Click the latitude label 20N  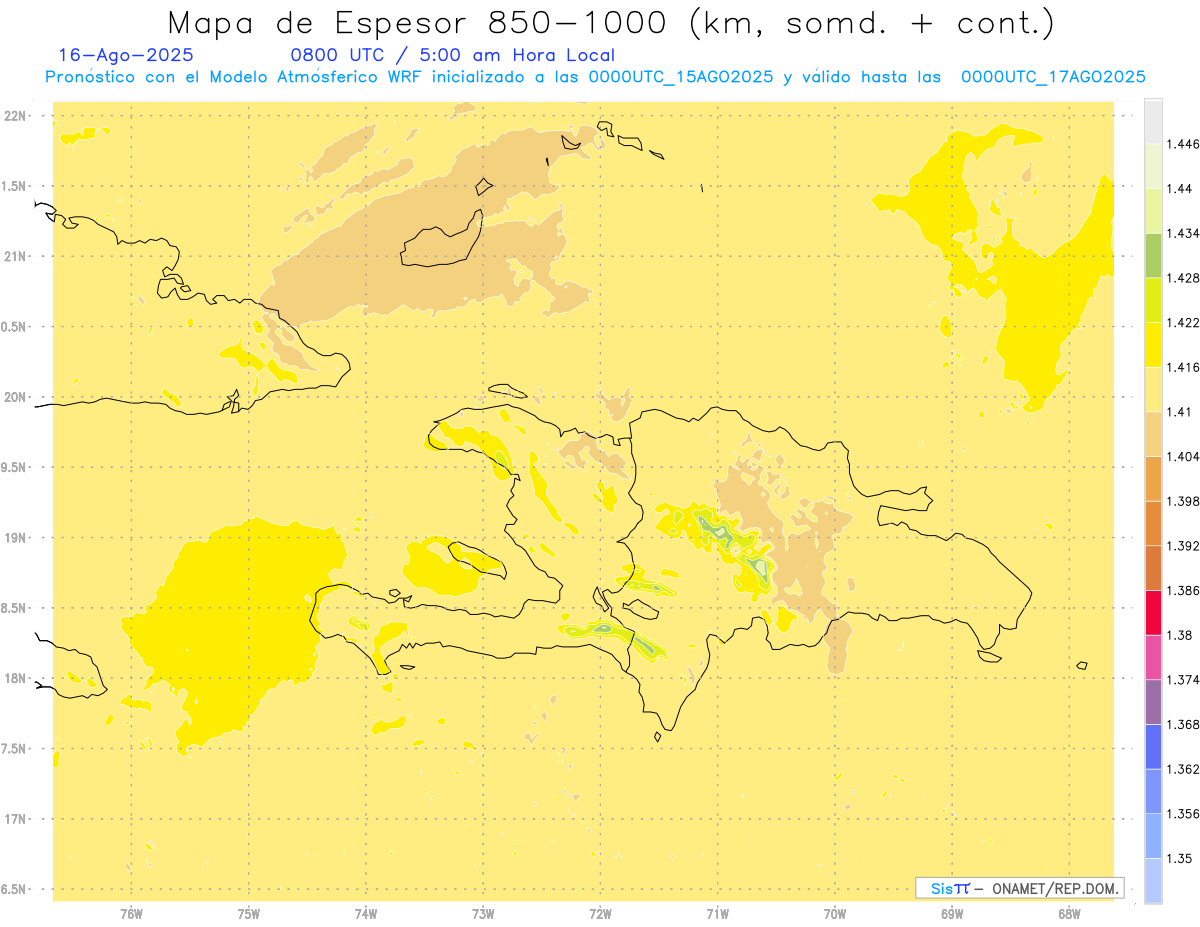point(16,397)
